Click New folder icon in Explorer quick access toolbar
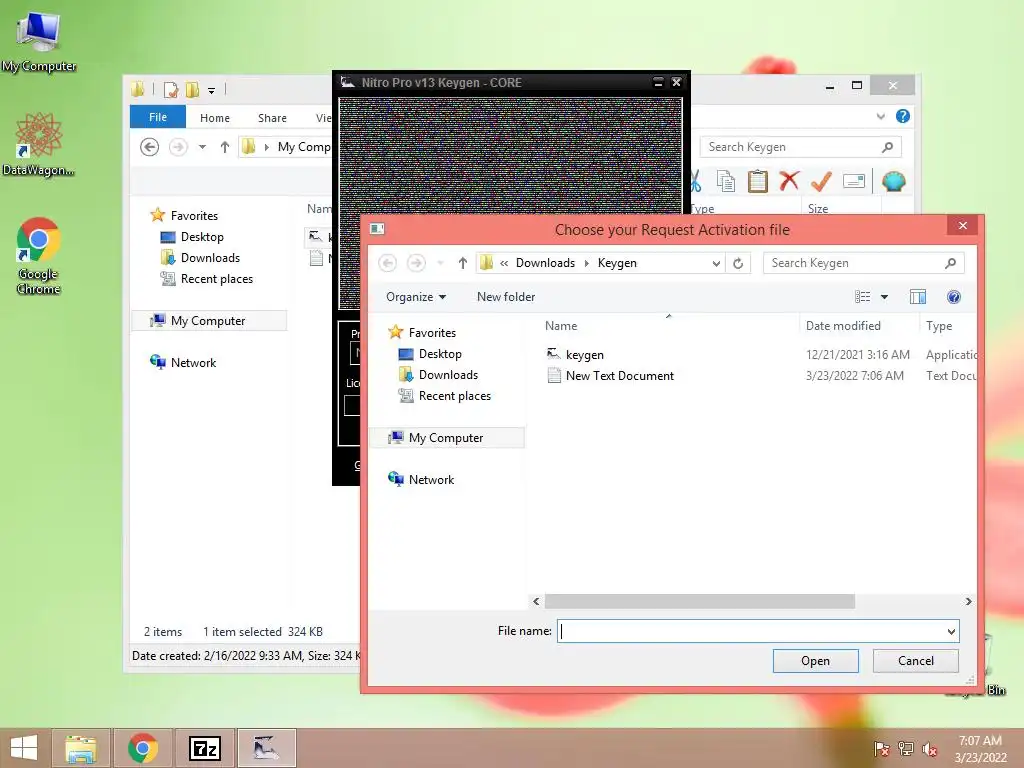The image size is (1024, 768). point(192,89)
